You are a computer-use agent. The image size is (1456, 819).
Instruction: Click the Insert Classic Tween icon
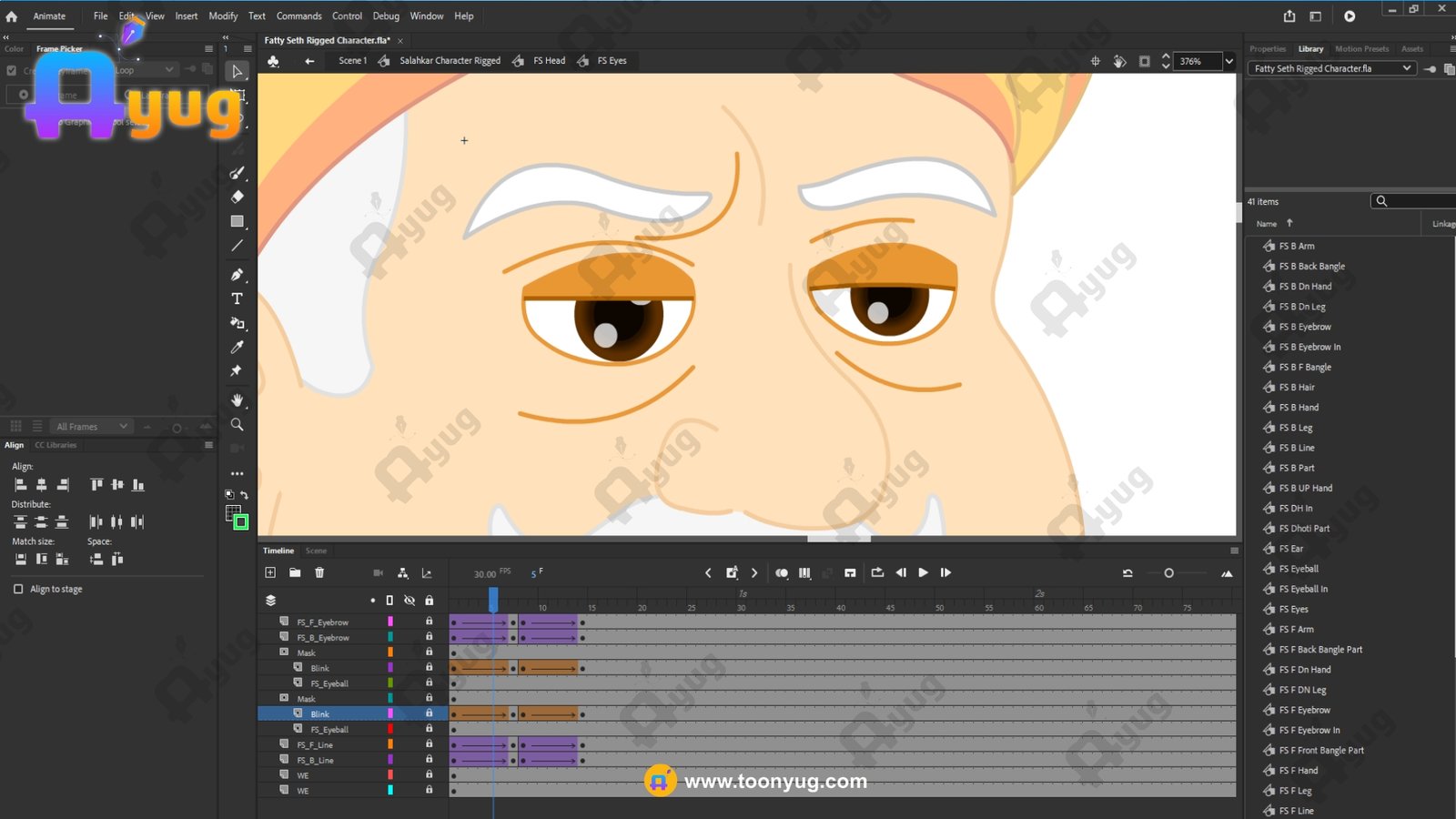(850, 573)
